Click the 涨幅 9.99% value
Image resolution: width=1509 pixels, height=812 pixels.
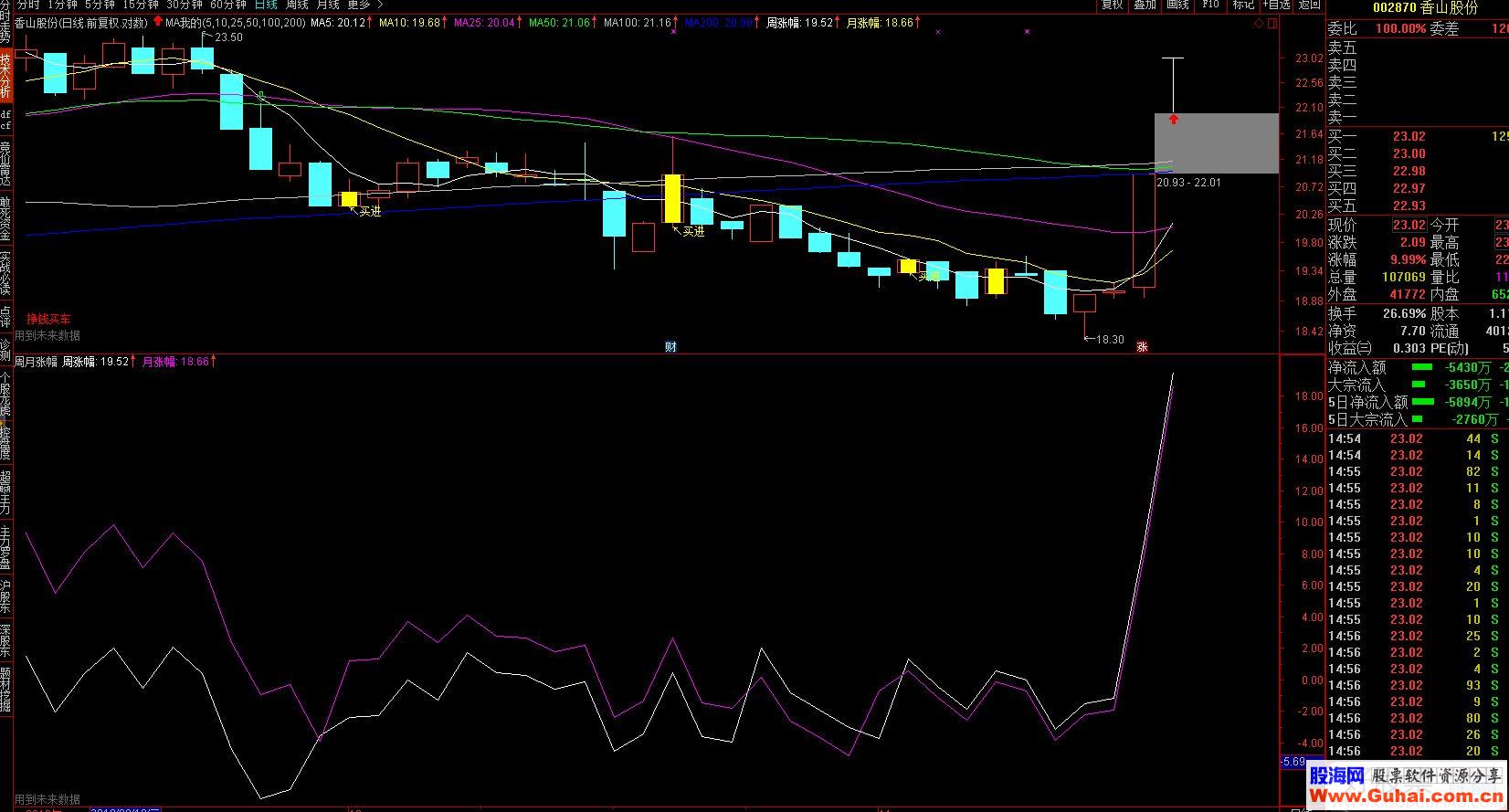1409,260
